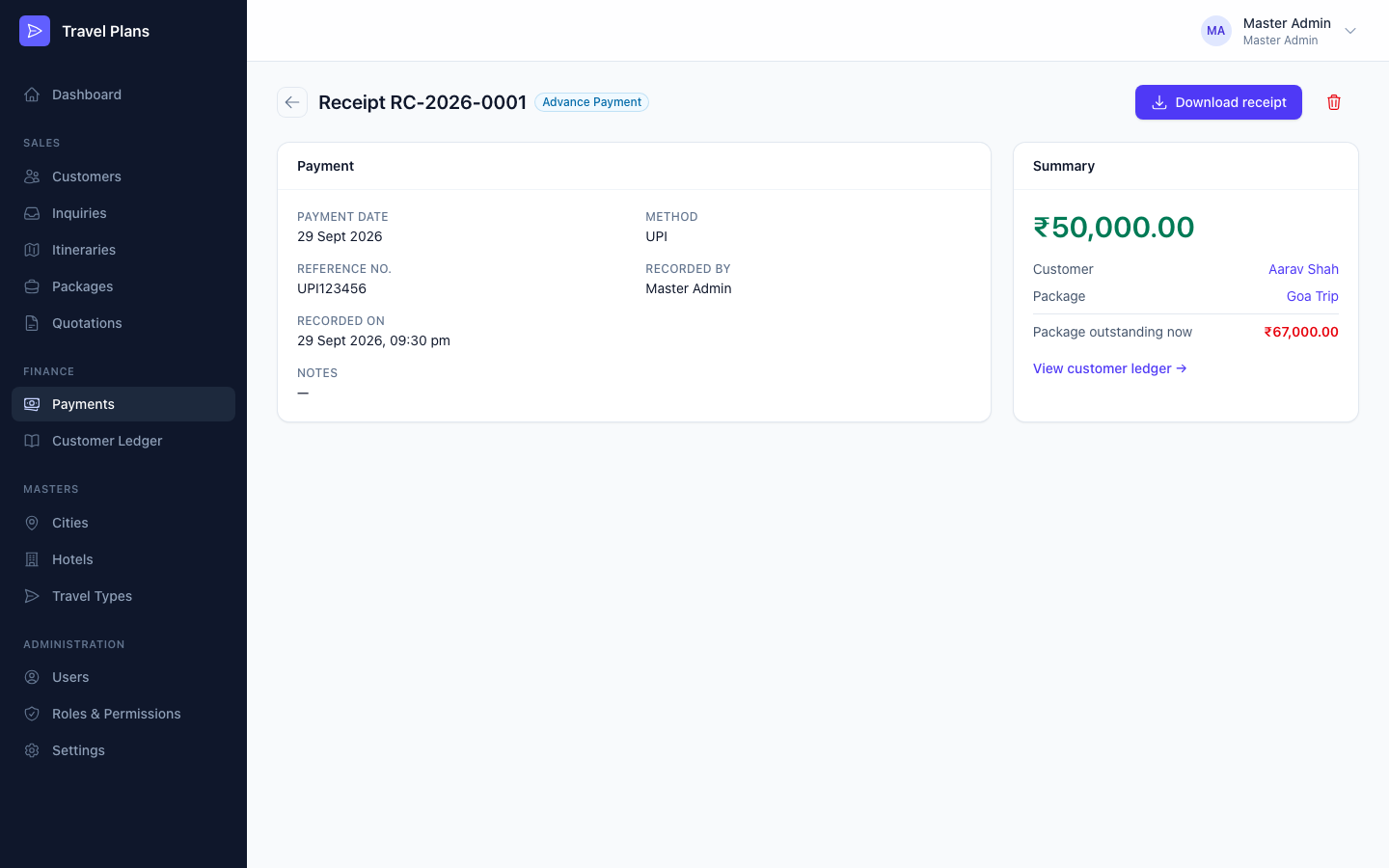This screenshot has width=1389, height=868.
Task: Go back using the left arrow button
Action: point(292,102)
